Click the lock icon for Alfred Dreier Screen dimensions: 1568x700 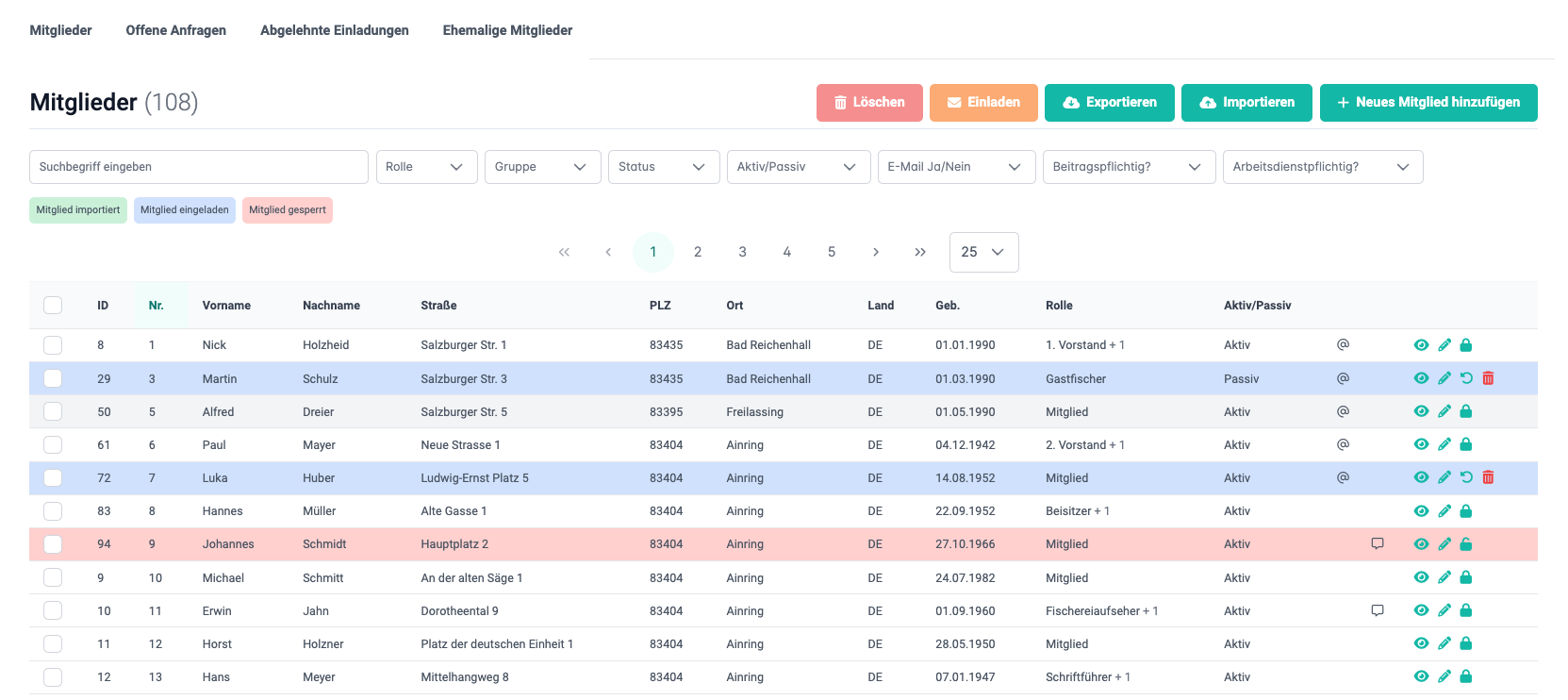pos(1465,411)
